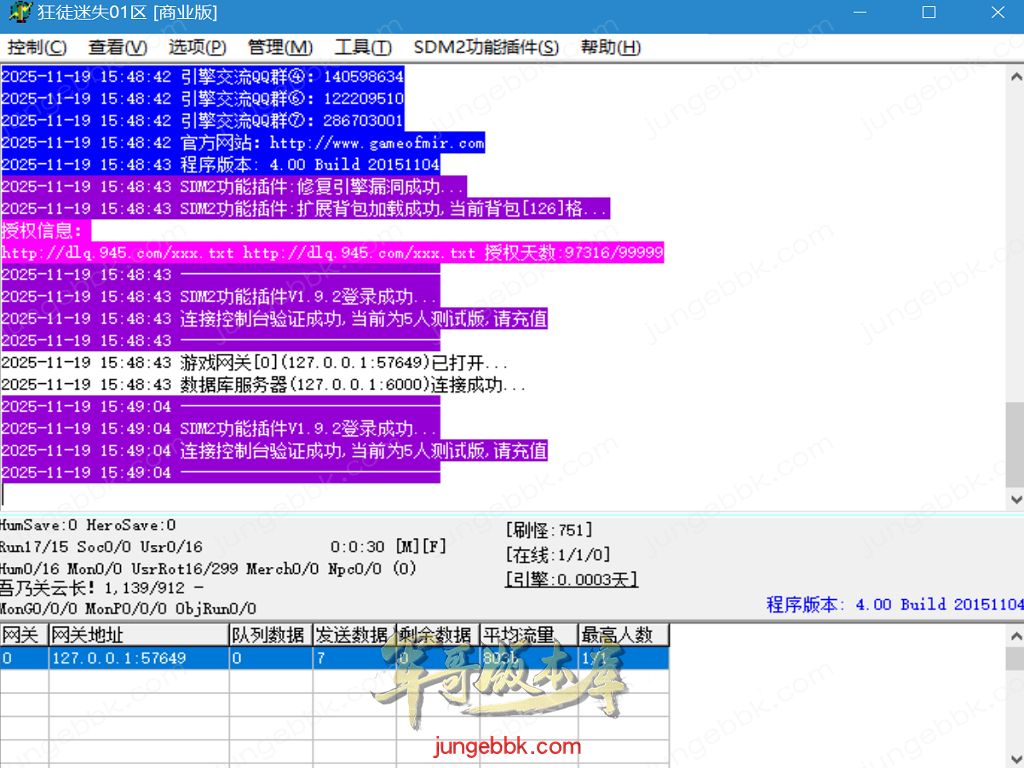This screenshot has height=768, width=1024.
Task: Click the 最高人数 column header
Action: [622, 635]
